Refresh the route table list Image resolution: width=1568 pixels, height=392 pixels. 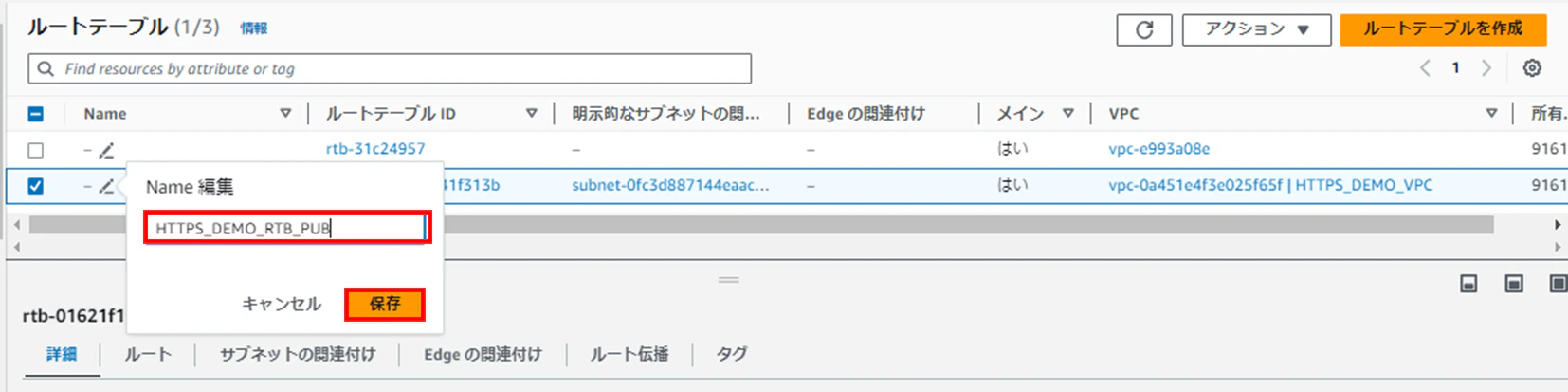pos(1143,29)
